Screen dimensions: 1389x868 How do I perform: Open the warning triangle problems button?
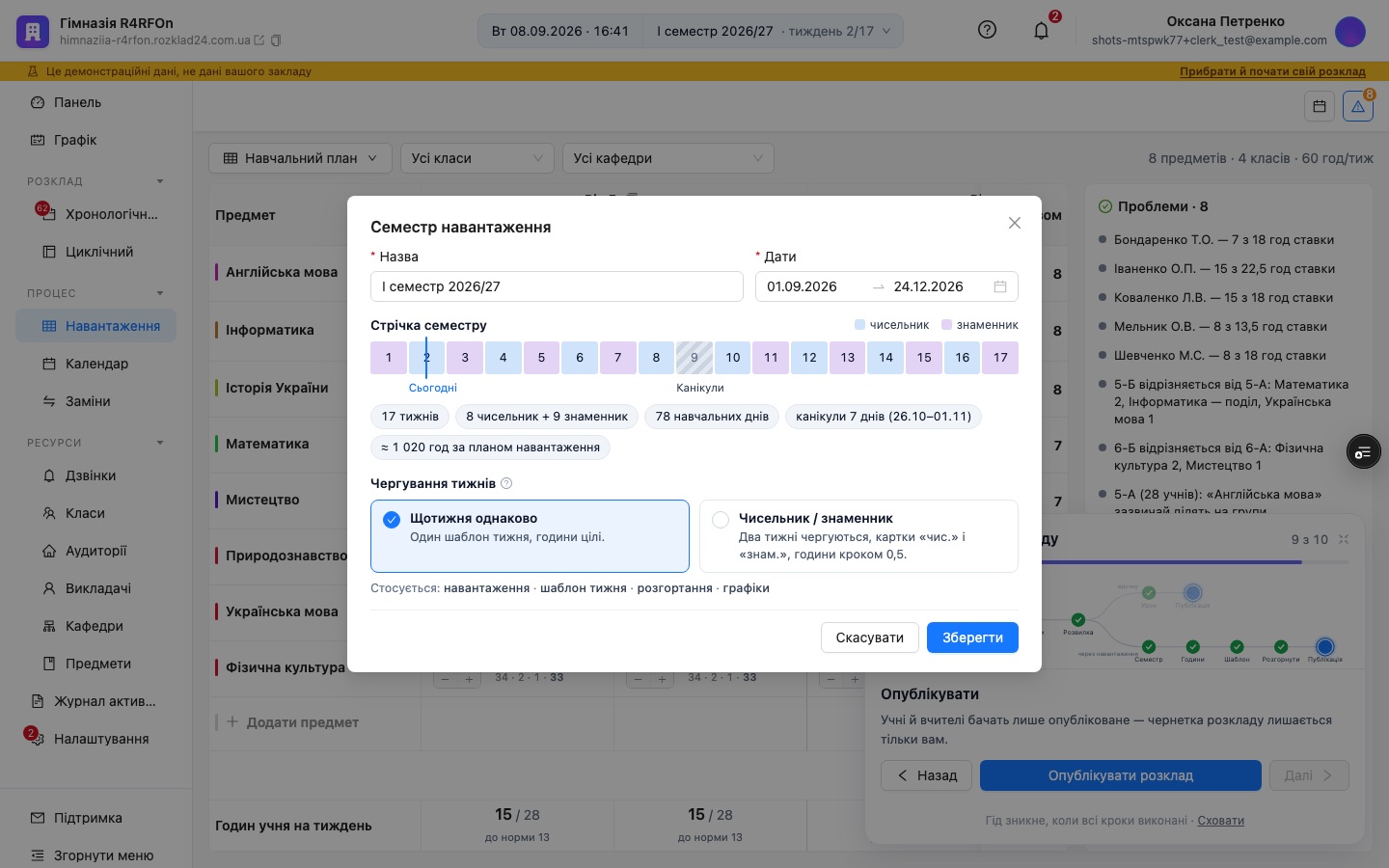pos(1358,106)
